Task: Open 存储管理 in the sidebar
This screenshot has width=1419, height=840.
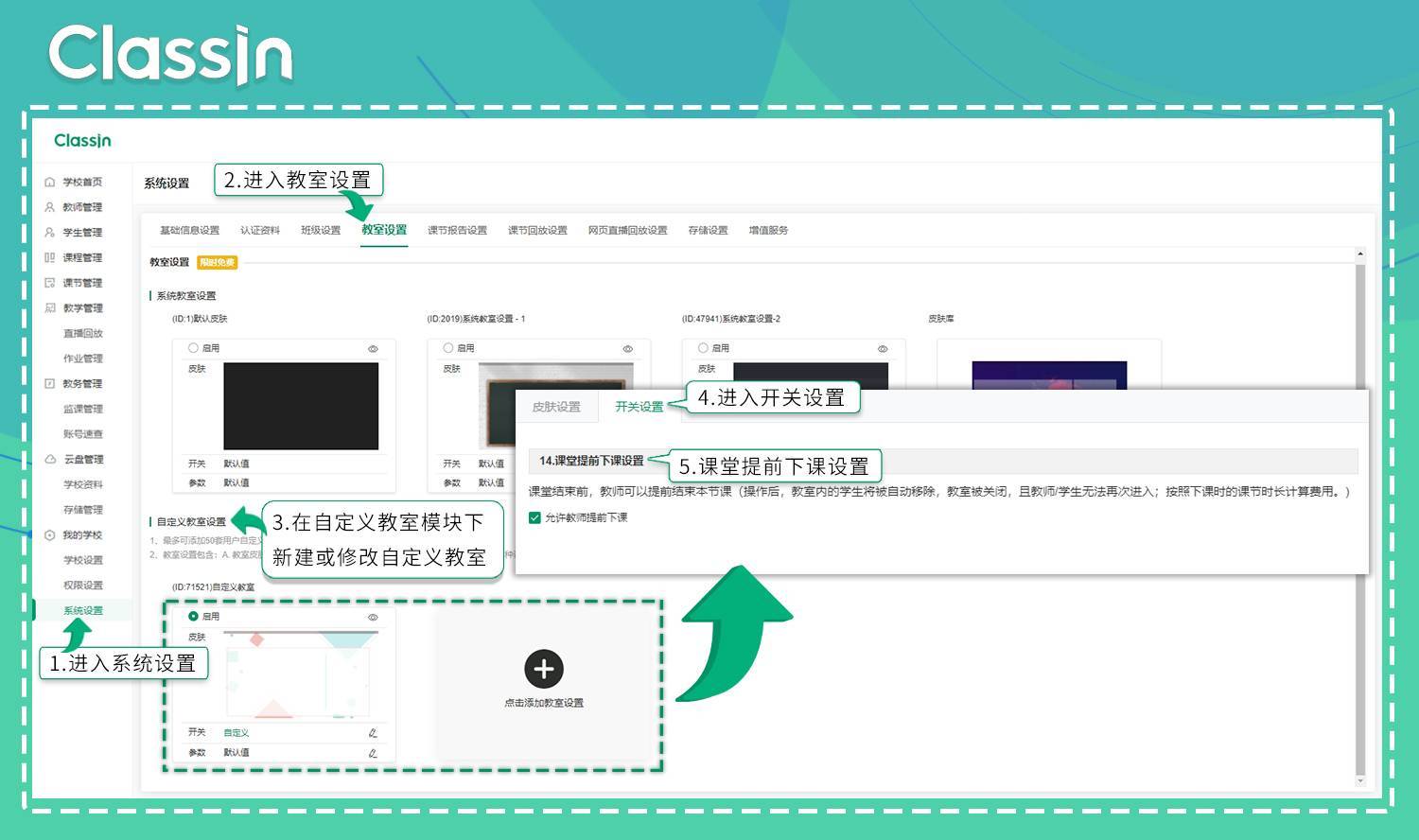Action: point(82,510)
